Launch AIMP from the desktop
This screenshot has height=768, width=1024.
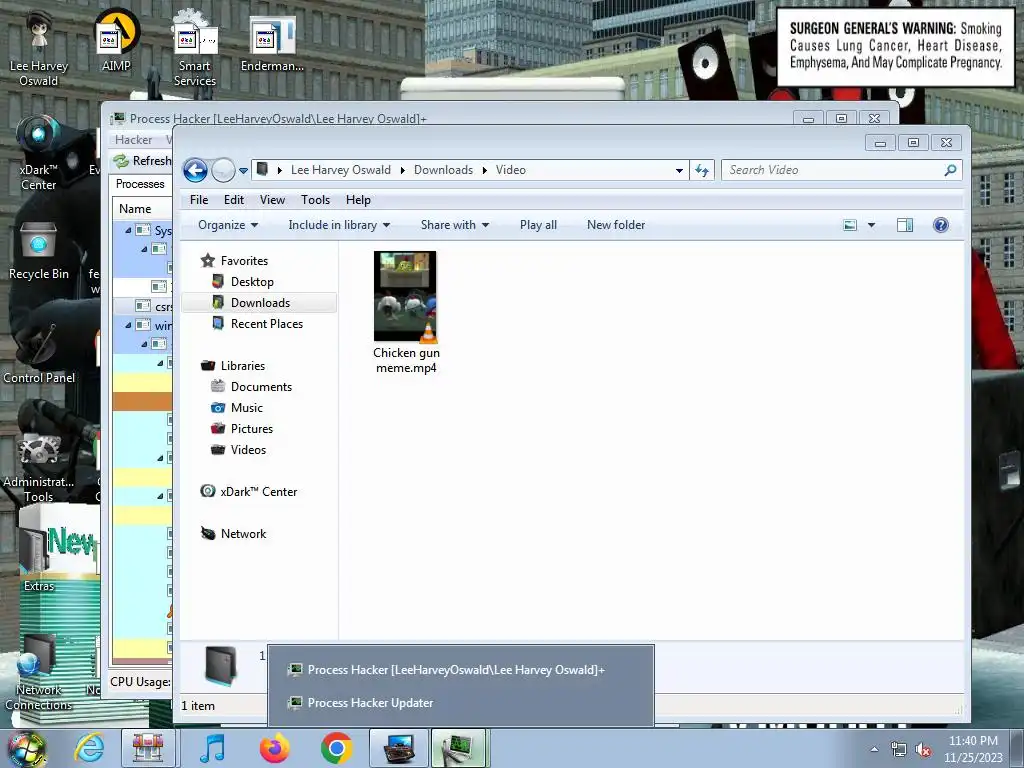[x=116, y=42]
